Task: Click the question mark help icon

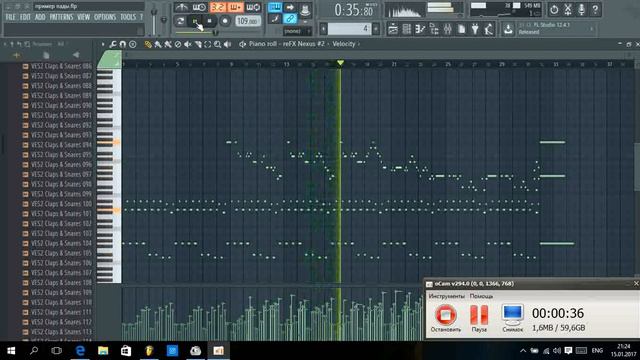Action: pyautogui.click(x=595, y=9)
